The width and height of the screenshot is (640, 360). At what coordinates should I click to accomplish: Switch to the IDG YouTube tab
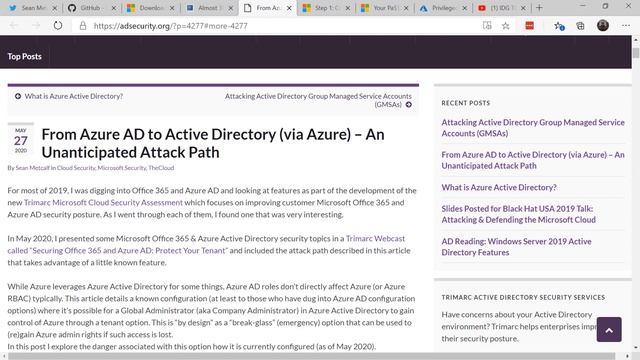[x=501, y=8]
